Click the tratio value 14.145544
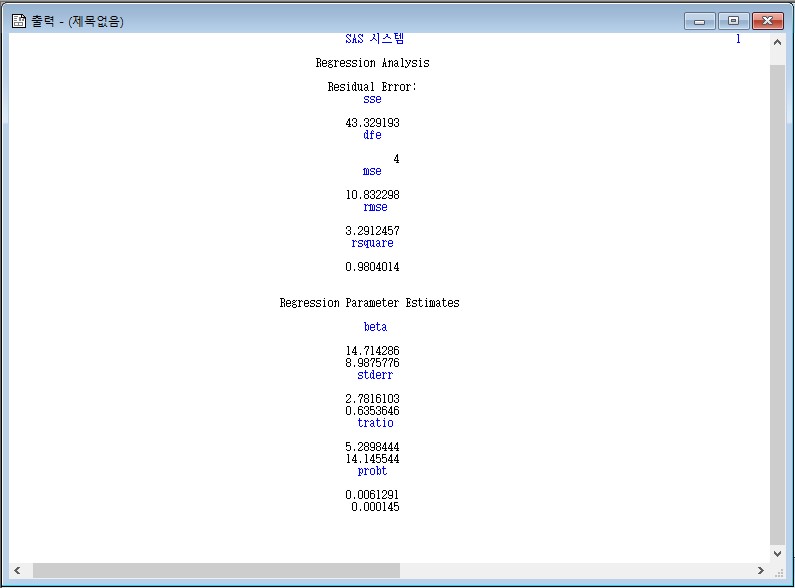 click(x=372, y=459)
